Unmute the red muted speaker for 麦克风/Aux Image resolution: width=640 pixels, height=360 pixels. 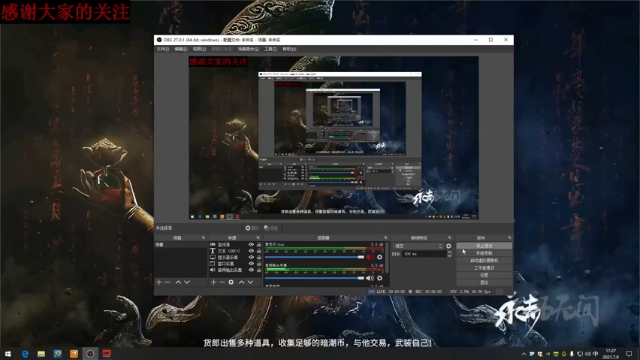[370, 257]
